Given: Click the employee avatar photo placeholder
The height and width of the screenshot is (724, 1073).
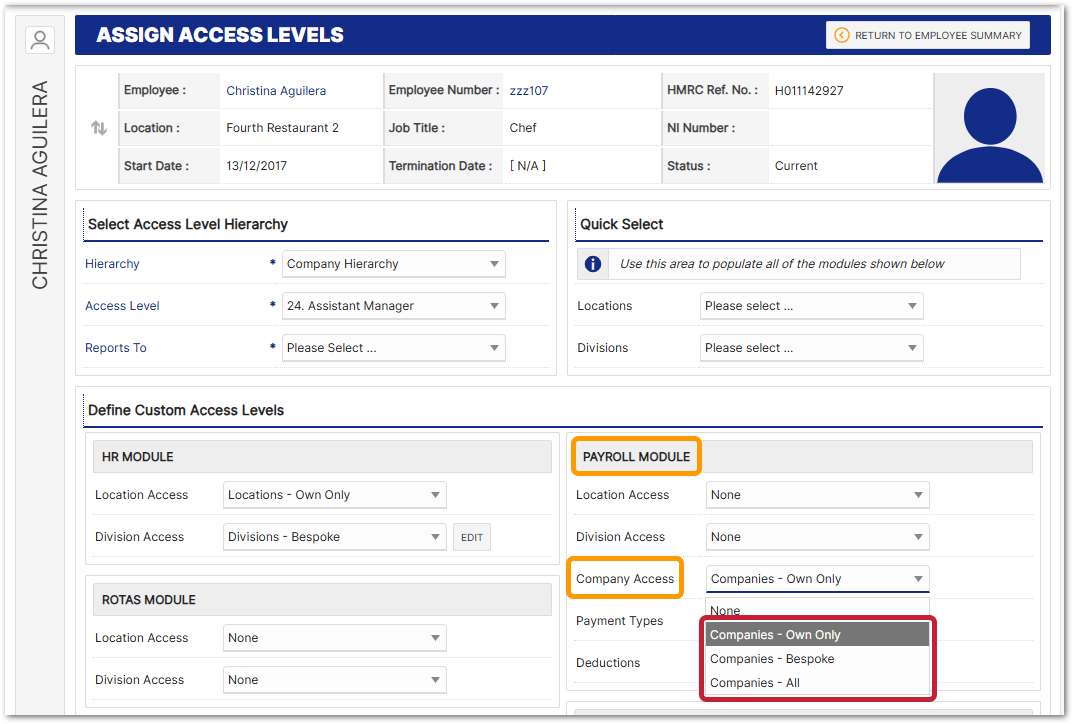Looking at the screenshot, I should pos(990,128).
